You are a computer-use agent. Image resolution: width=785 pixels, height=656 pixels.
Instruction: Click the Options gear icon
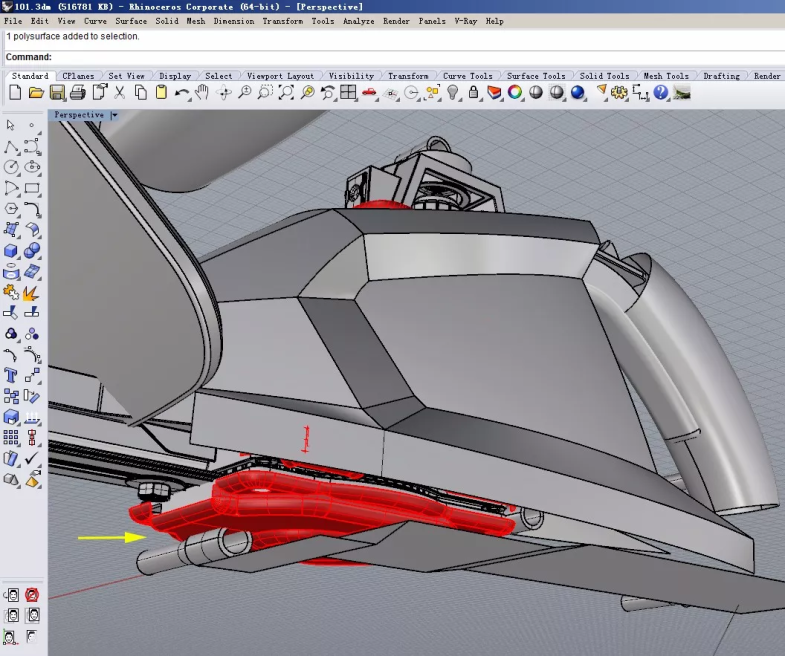pos(619,92)
